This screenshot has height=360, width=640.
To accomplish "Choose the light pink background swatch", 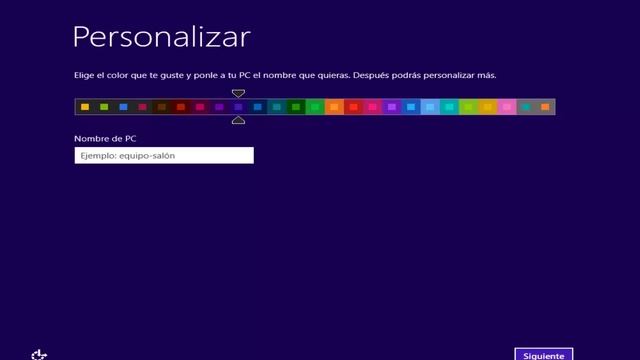I will click(x=507, y=107).
